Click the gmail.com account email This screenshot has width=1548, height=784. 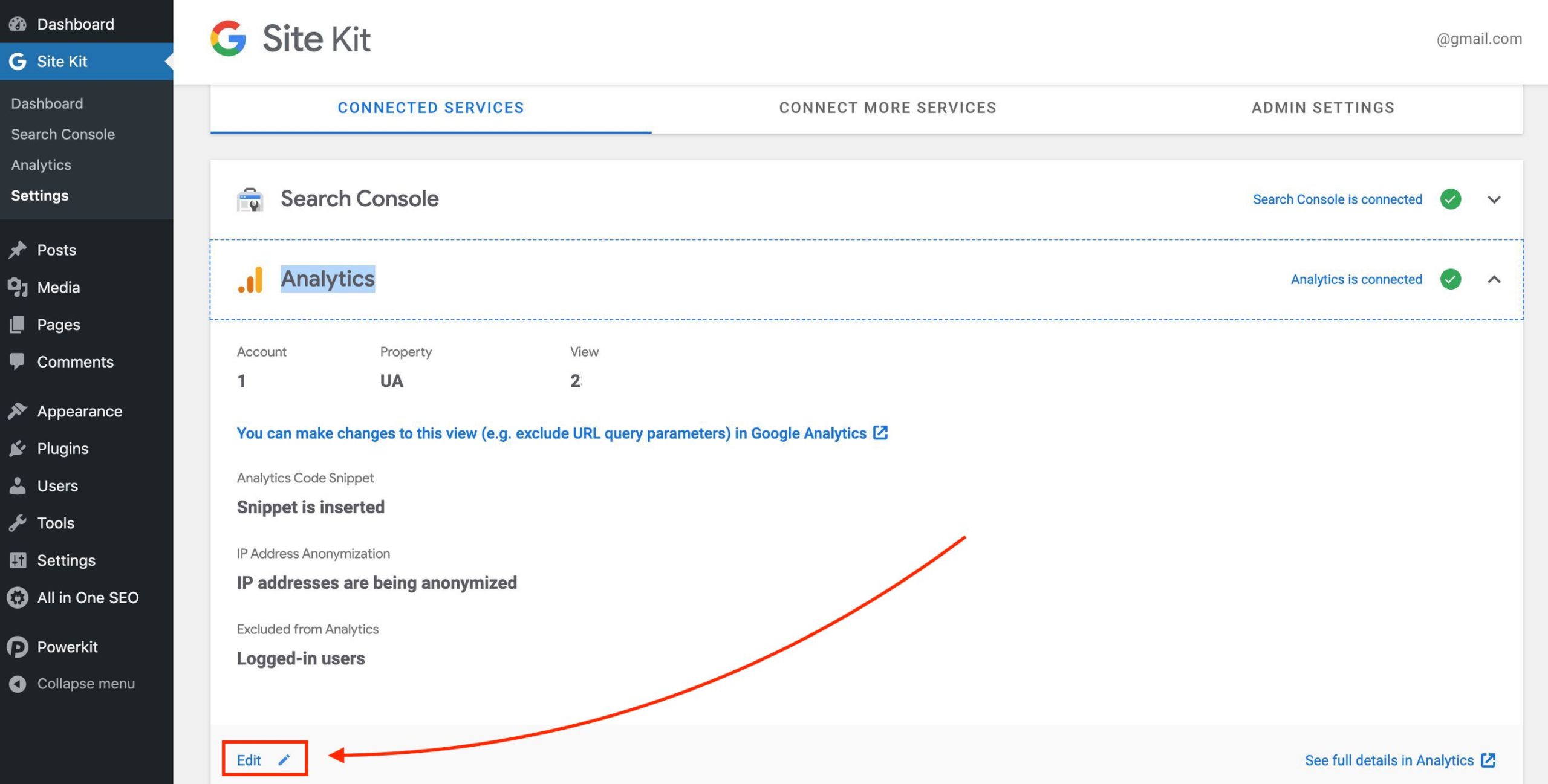[x=1479, y=39]
